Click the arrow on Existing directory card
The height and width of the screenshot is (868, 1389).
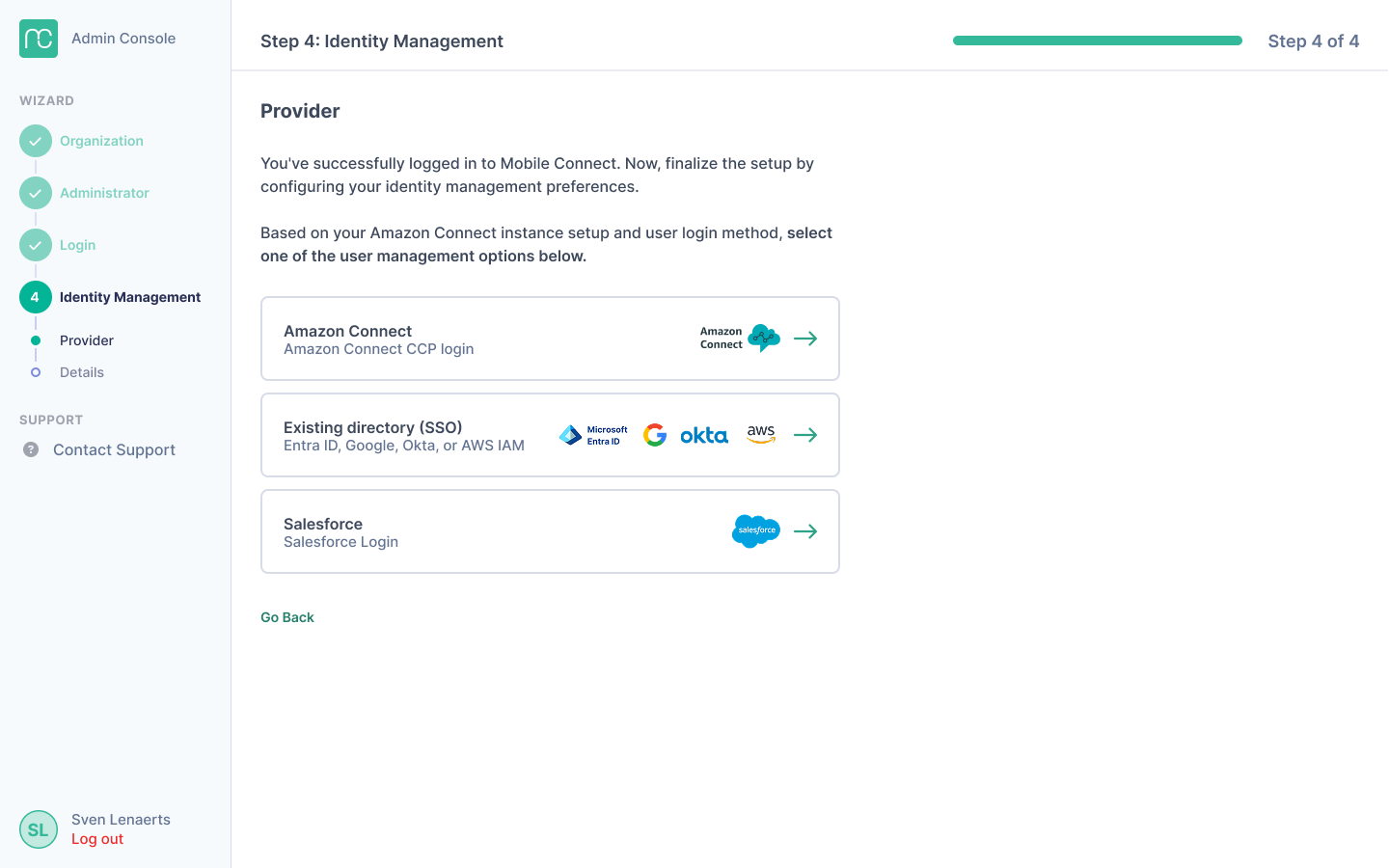pos(805,435)
